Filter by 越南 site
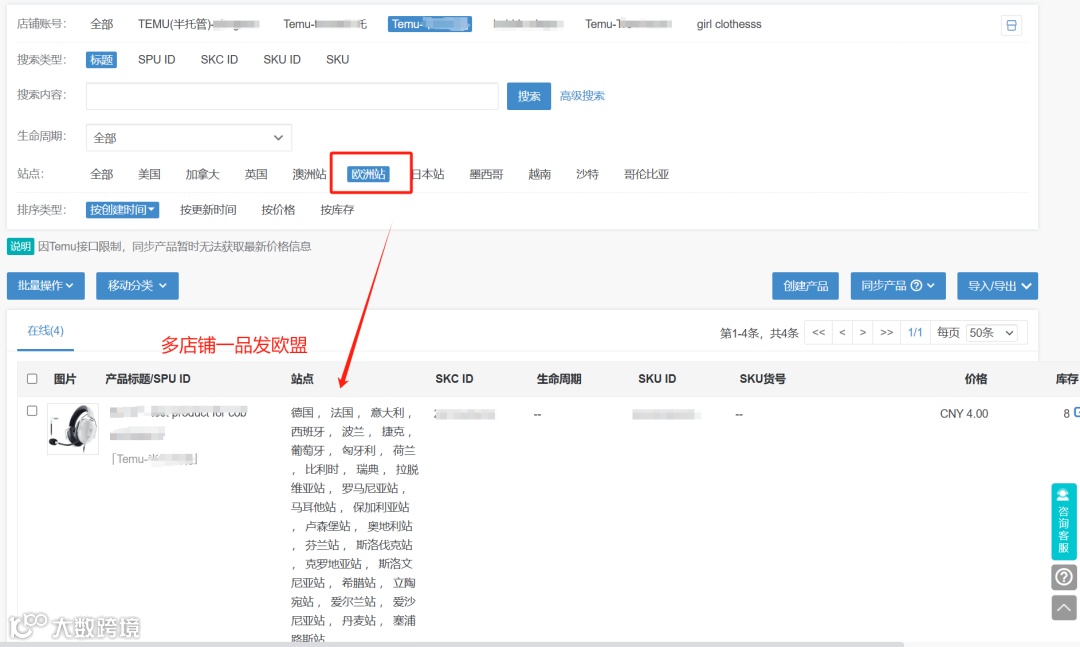 click(x=539, y=174)
